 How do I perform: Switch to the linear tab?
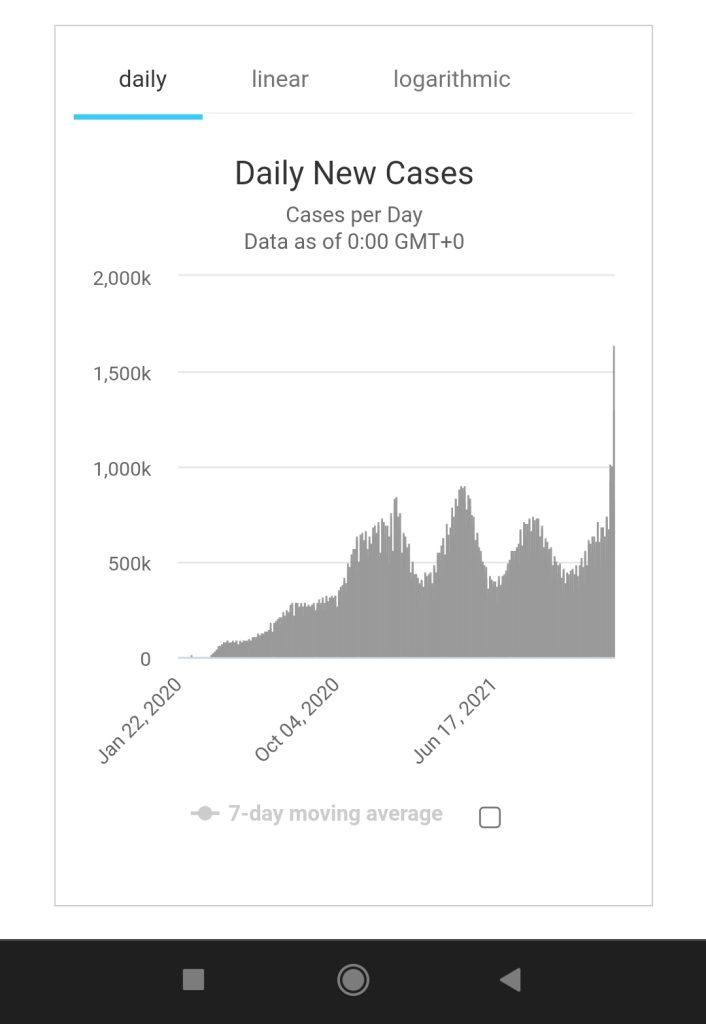pos(280,79)
